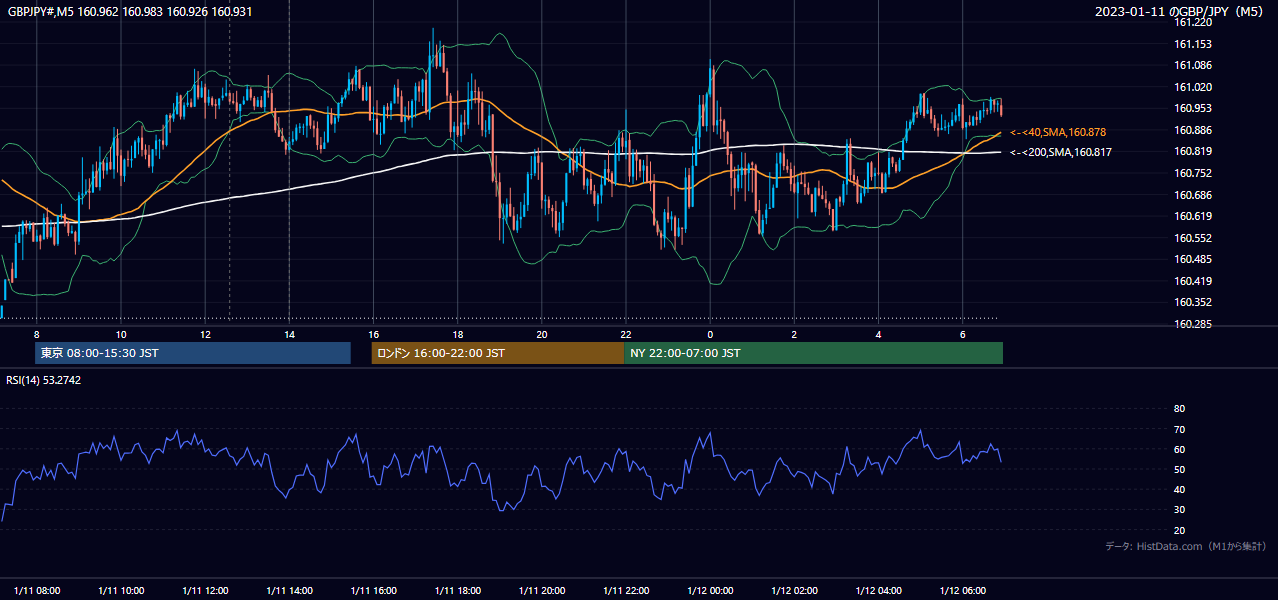Click the HistData.com data source credit
The image size is (1278, 600).
[x=1185, y=546]
